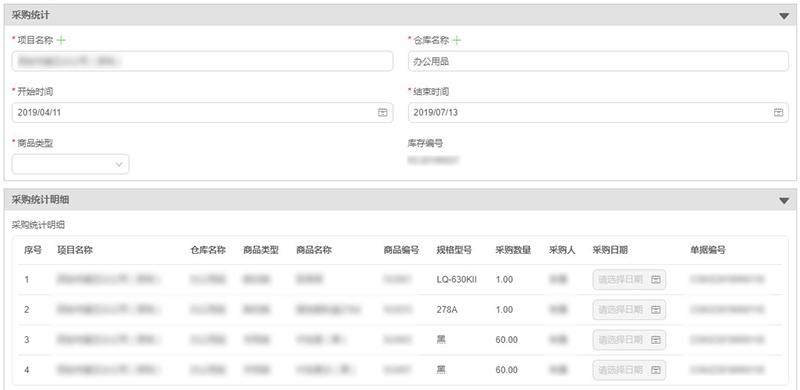
Task: Click the 1.00 quantity in row 1
Action: coord(504,280)
